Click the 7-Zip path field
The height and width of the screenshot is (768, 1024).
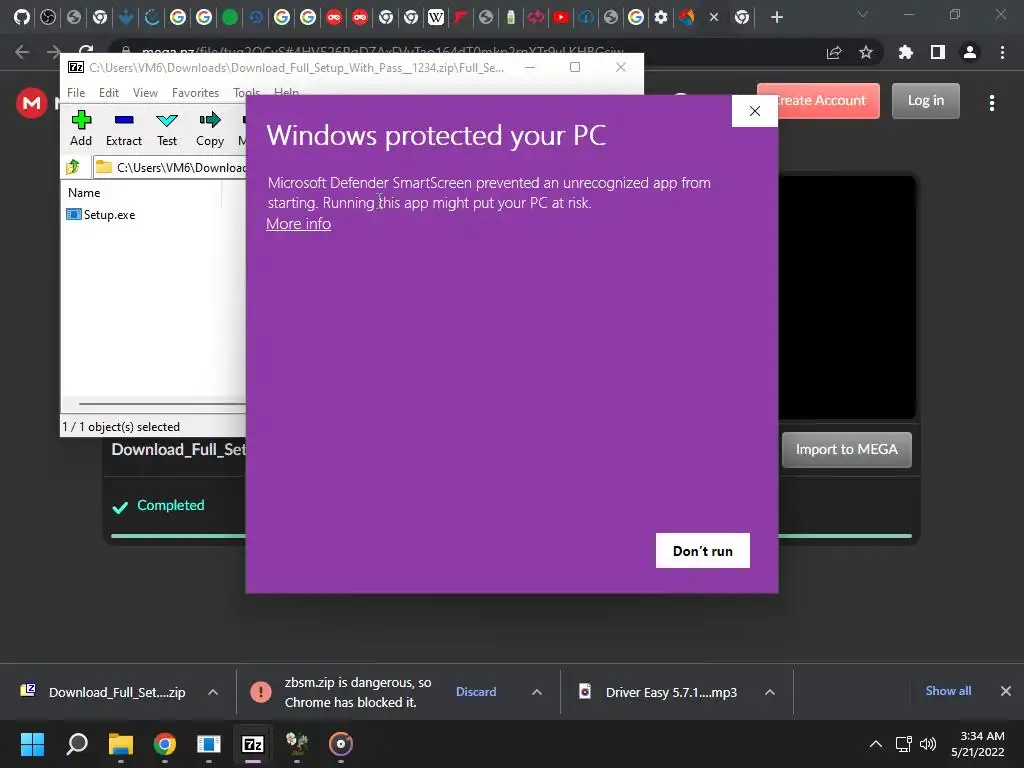pyautogui.click(x=170, y=168)
